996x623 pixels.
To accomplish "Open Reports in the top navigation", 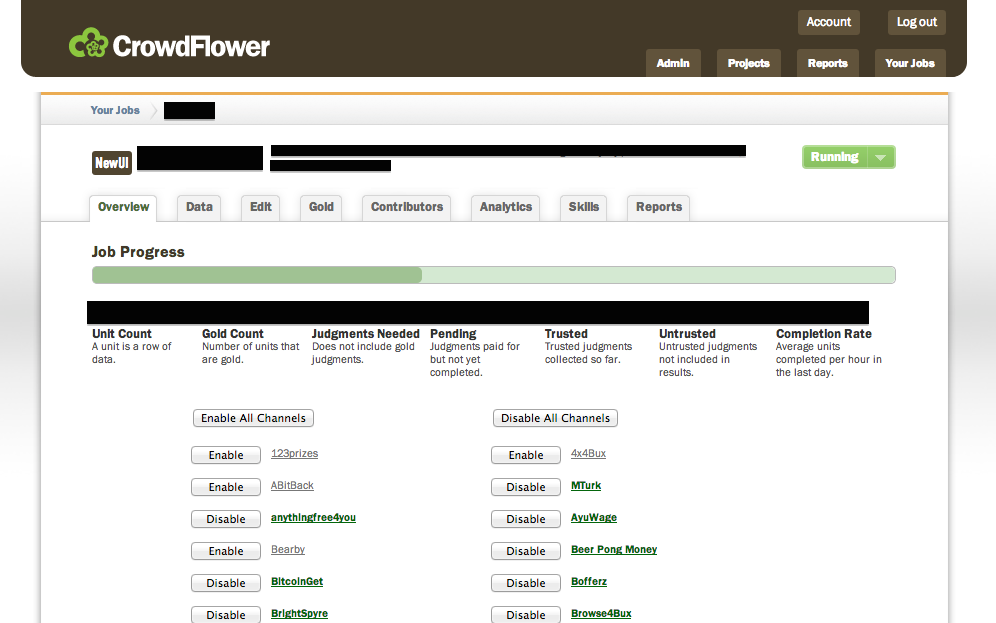I will (x=828, y=64).
